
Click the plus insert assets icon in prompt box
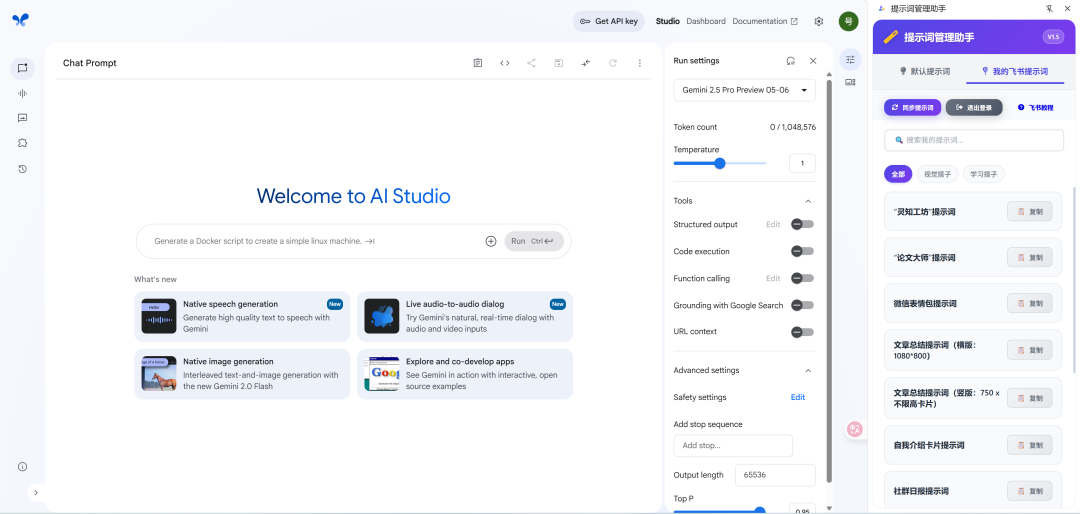491,241
